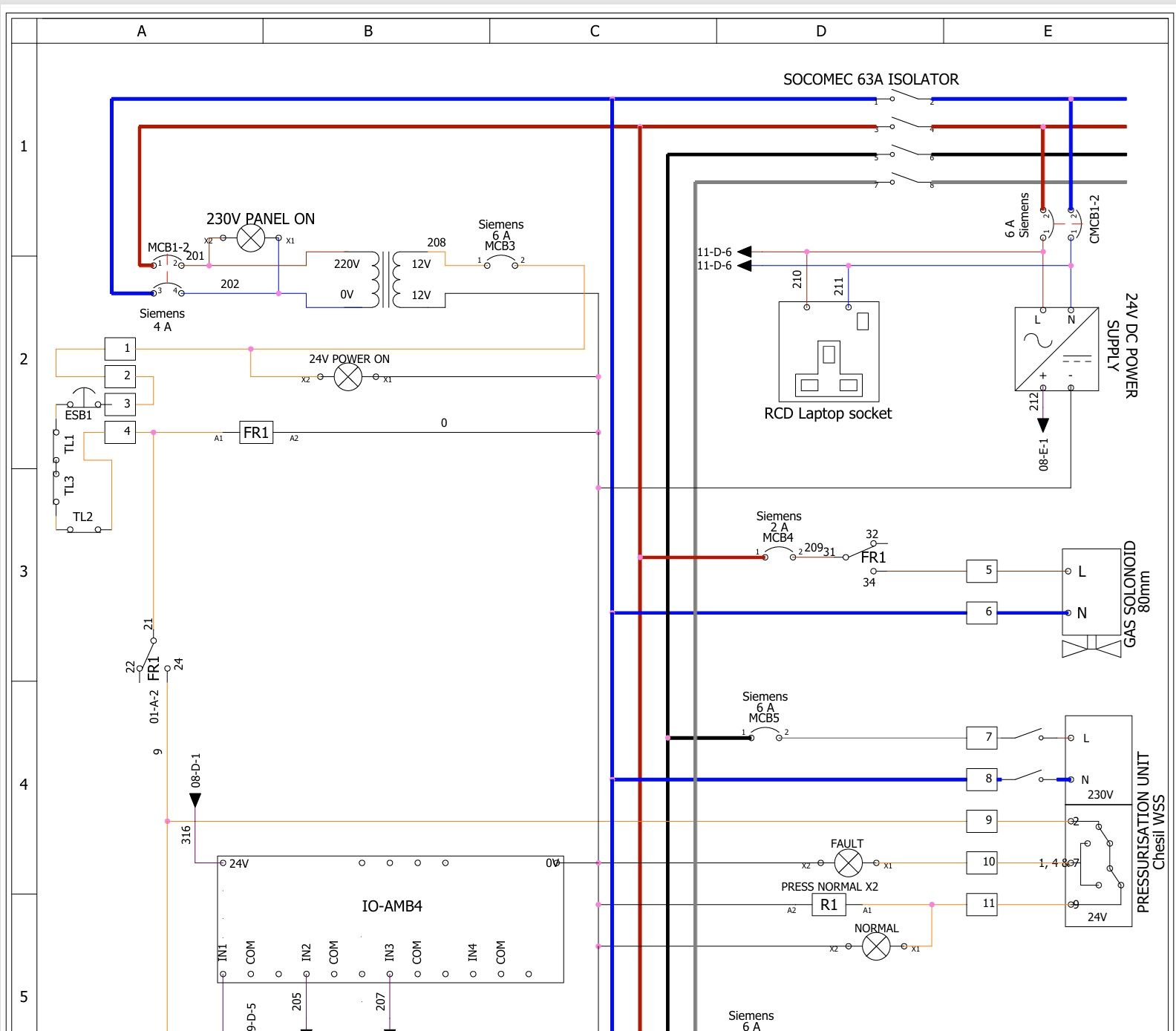Click the IN4 input label on IO-AMB4
1176x1031 pixels.
[473, 952]
